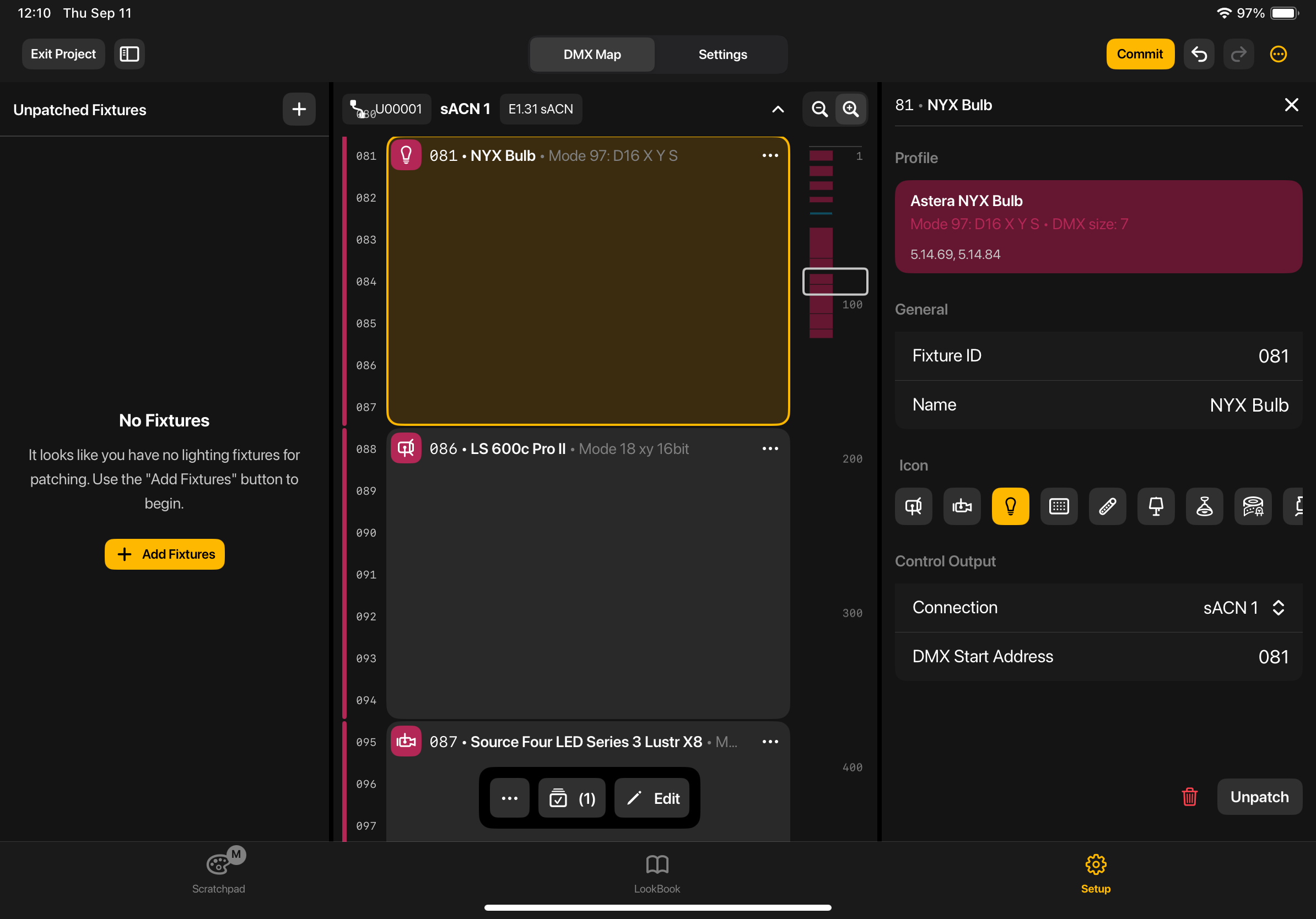This screenshot has height=919, width=1316.
Task: Choose the table lamp fixture icon
Action: coord(1156,506)
